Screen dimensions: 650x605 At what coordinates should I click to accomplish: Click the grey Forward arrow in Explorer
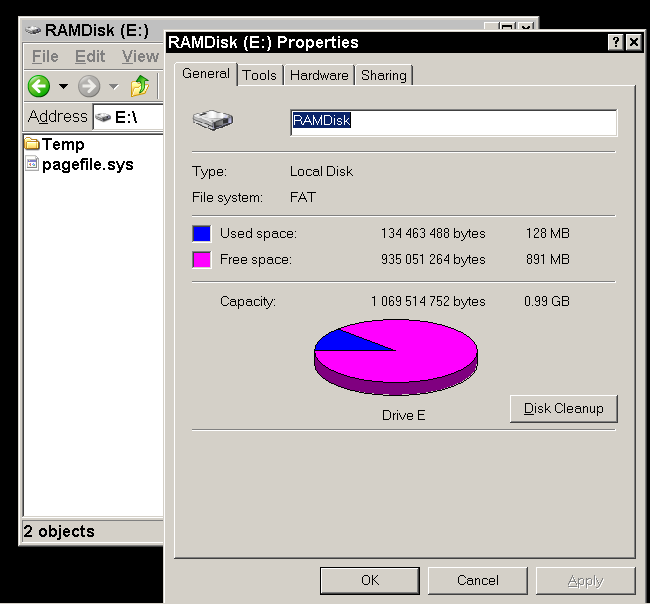[89, 86]
